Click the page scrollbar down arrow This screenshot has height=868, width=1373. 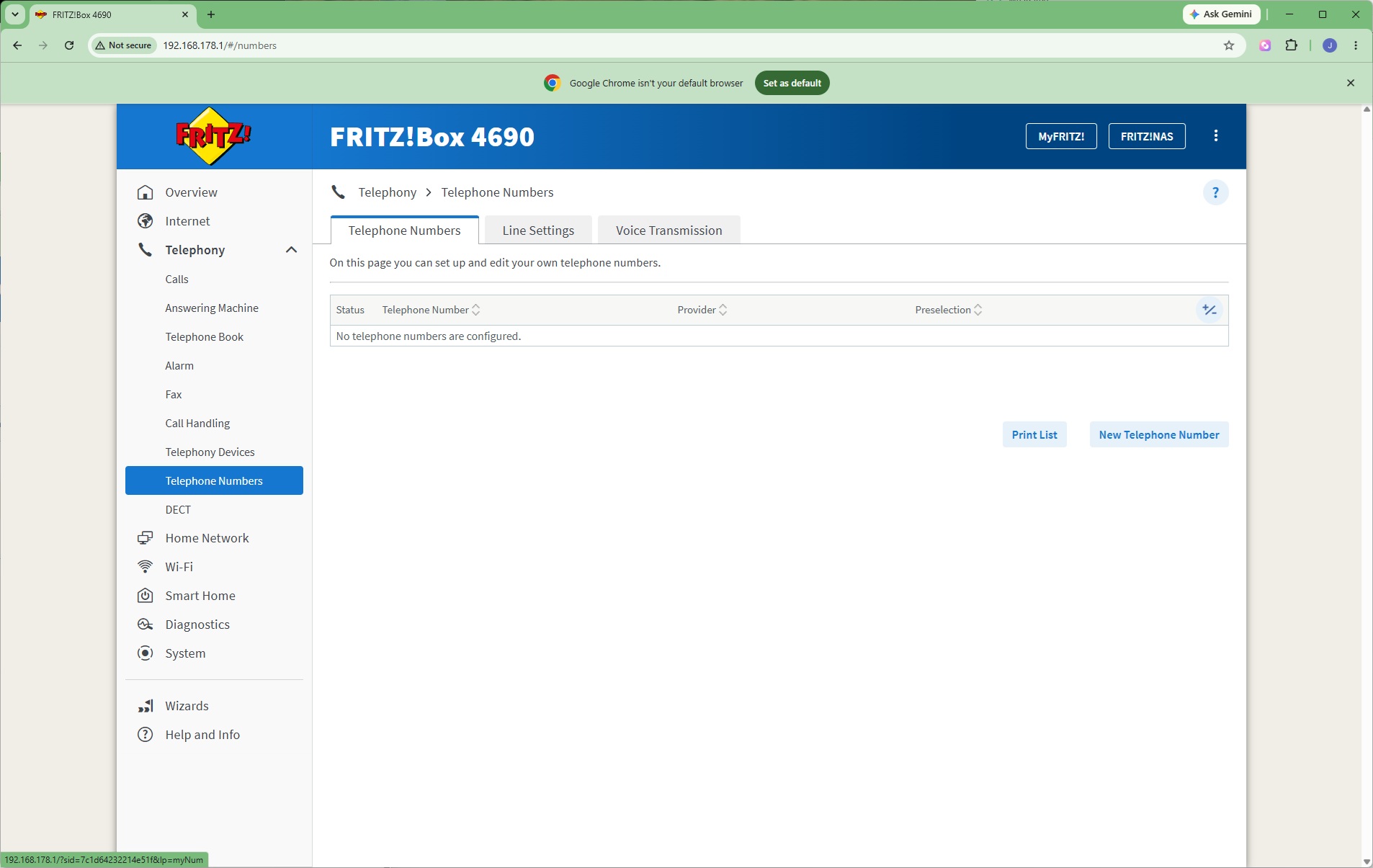[x=1367, y=862]
